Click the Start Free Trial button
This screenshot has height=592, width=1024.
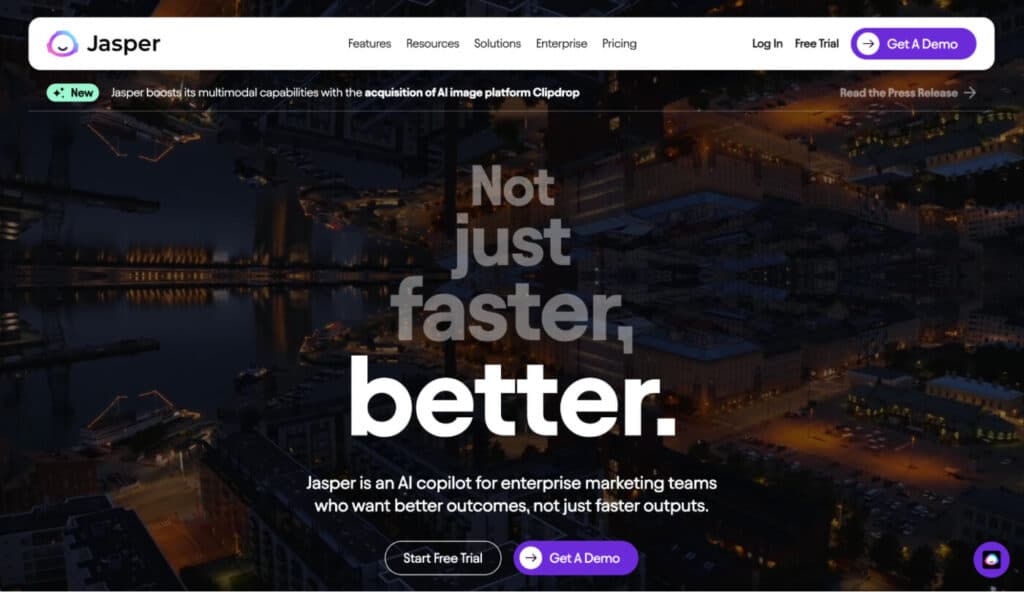(443, 558)
